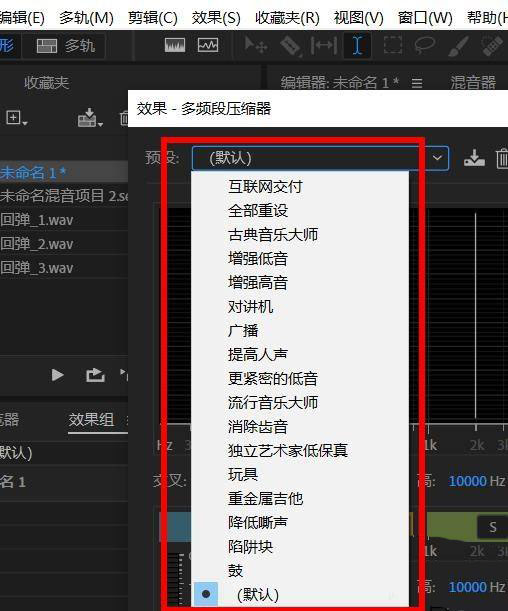Choose preset 玩具
The image size is (508, 611).
(300, 475)
